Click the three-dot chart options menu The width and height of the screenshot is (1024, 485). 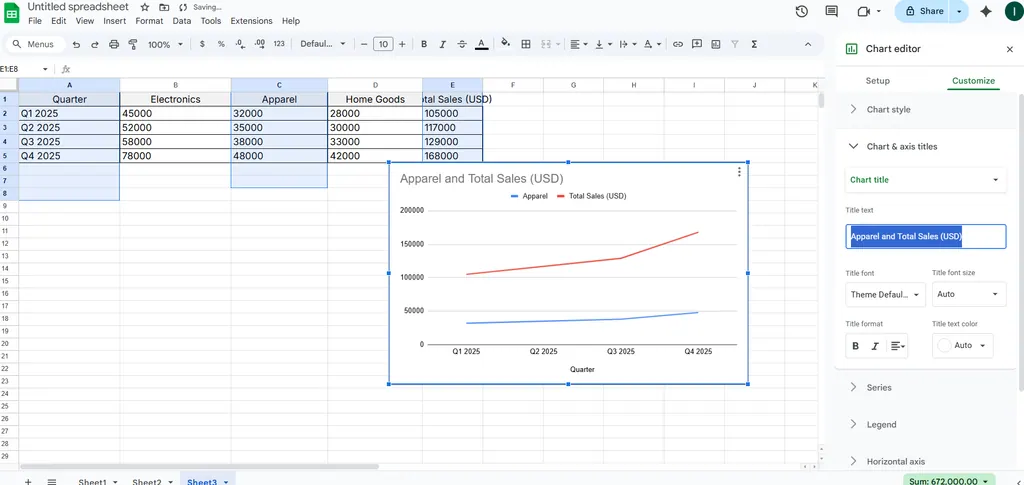(x=739, y=172)
